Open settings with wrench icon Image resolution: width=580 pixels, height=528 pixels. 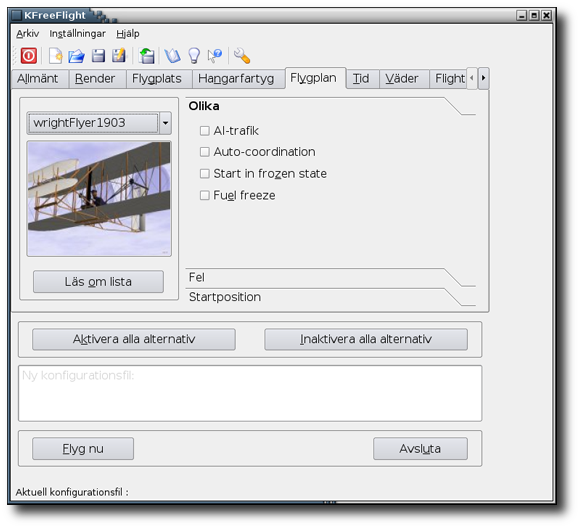(x=242, y=56)
